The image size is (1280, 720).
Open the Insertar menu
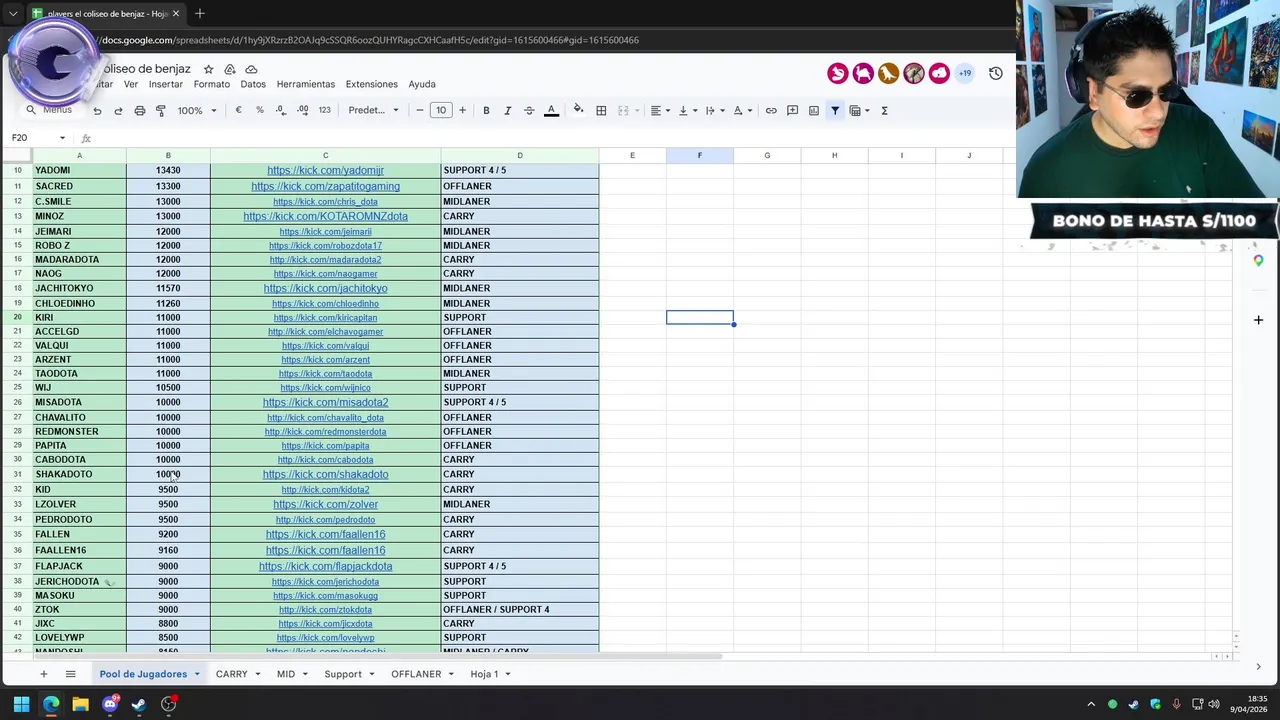click(x=166, y=84)
